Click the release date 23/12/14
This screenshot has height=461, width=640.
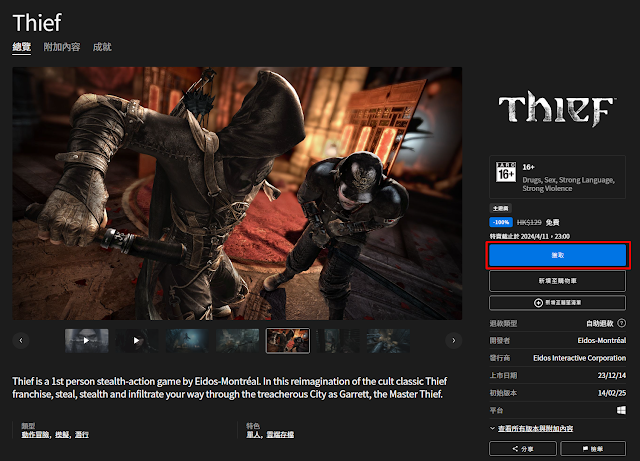611,375
